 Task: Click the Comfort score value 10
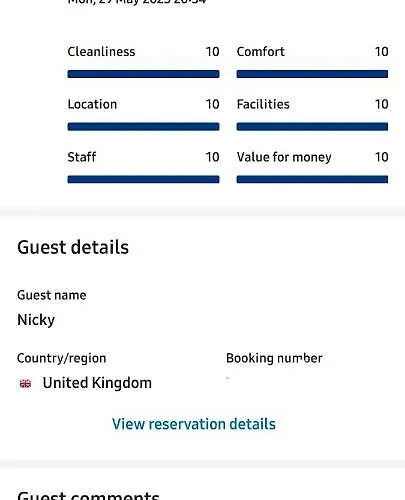tap(381, 52)
